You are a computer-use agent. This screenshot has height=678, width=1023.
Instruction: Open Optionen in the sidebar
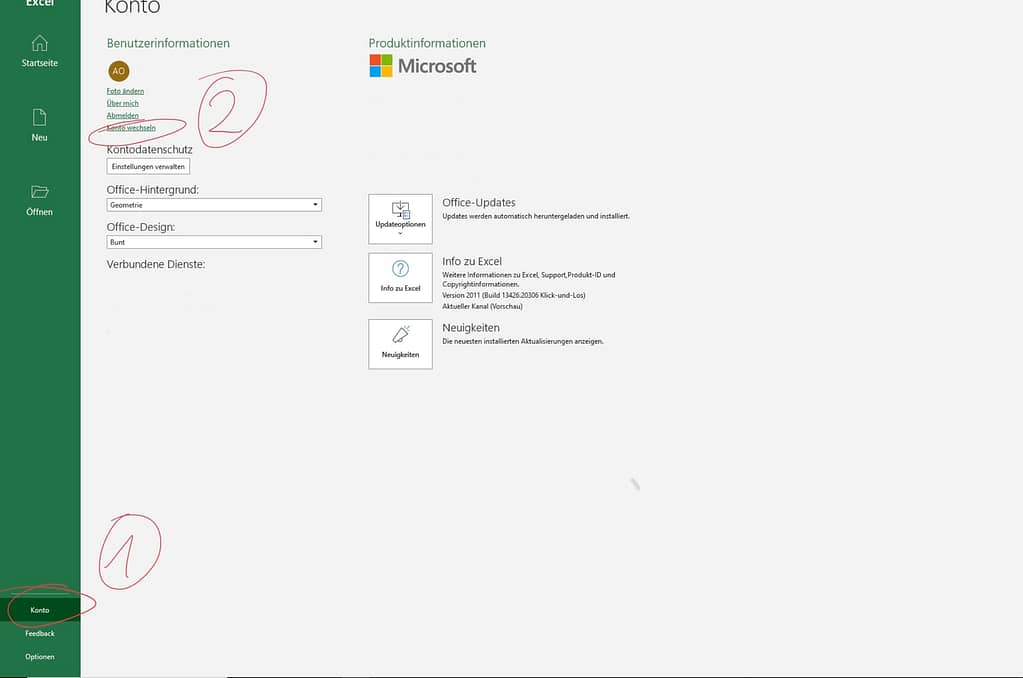[x=40, y=656]
